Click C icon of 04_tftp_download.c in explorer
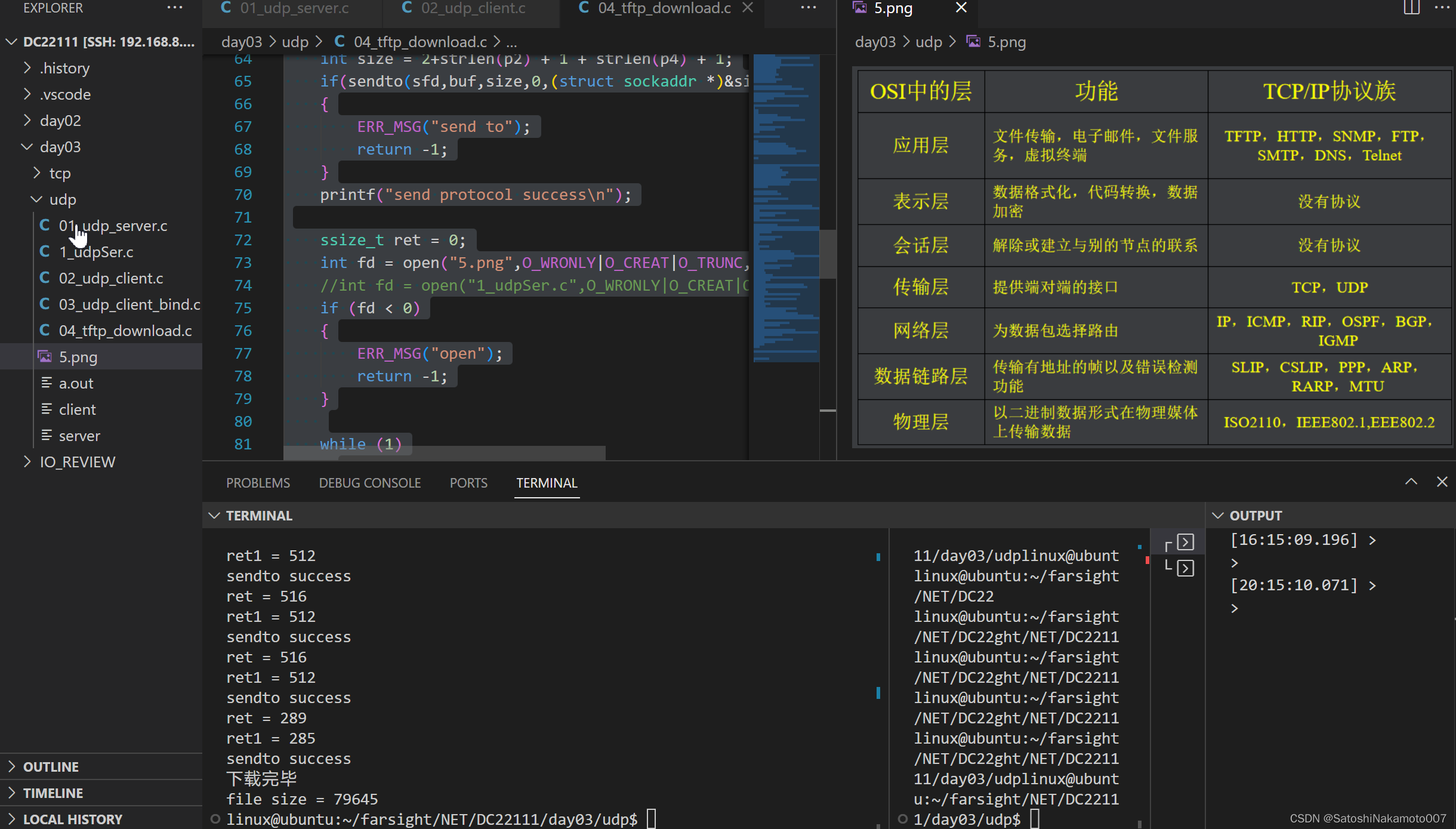Viewport: 1456px width, 829px height. pos(45,331)
